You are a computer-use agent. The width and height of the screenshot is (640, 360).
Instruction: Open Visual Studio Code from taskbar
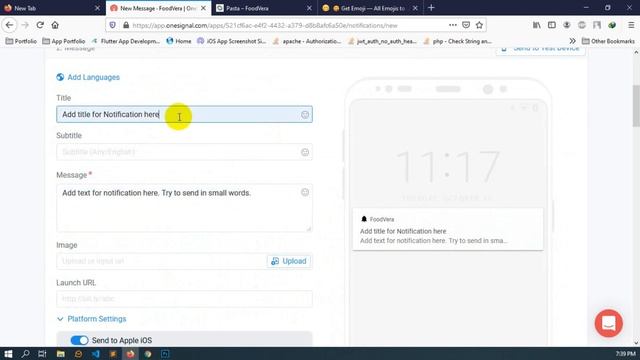(x=96, y=354)
